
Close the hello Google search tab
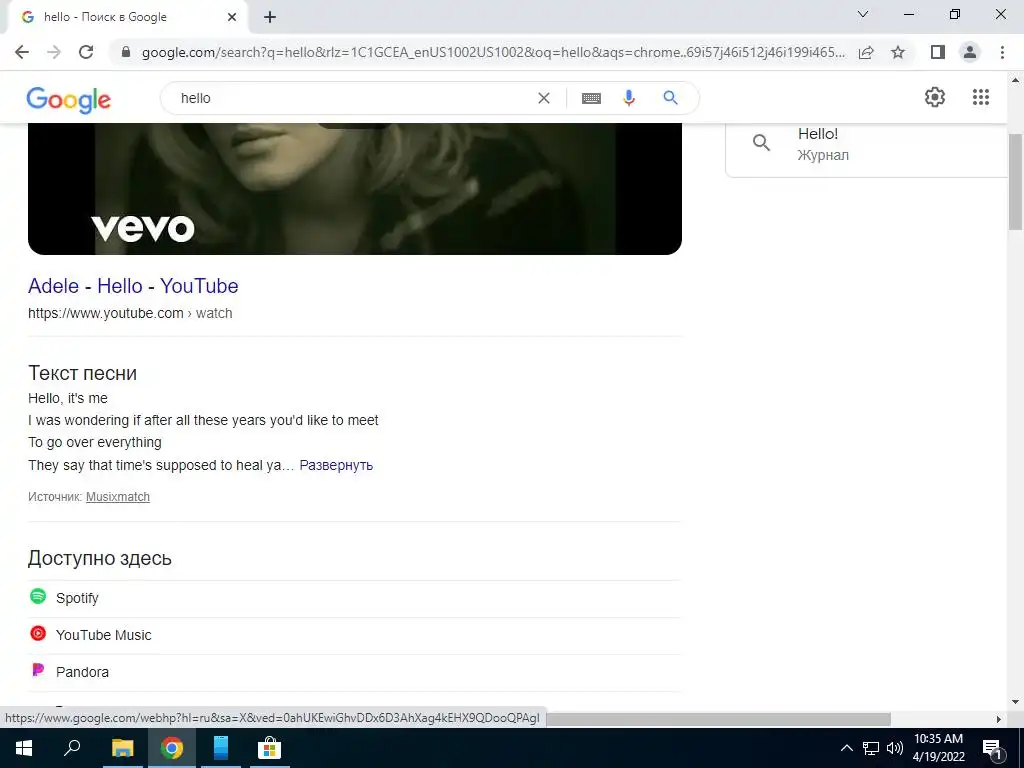232,18
